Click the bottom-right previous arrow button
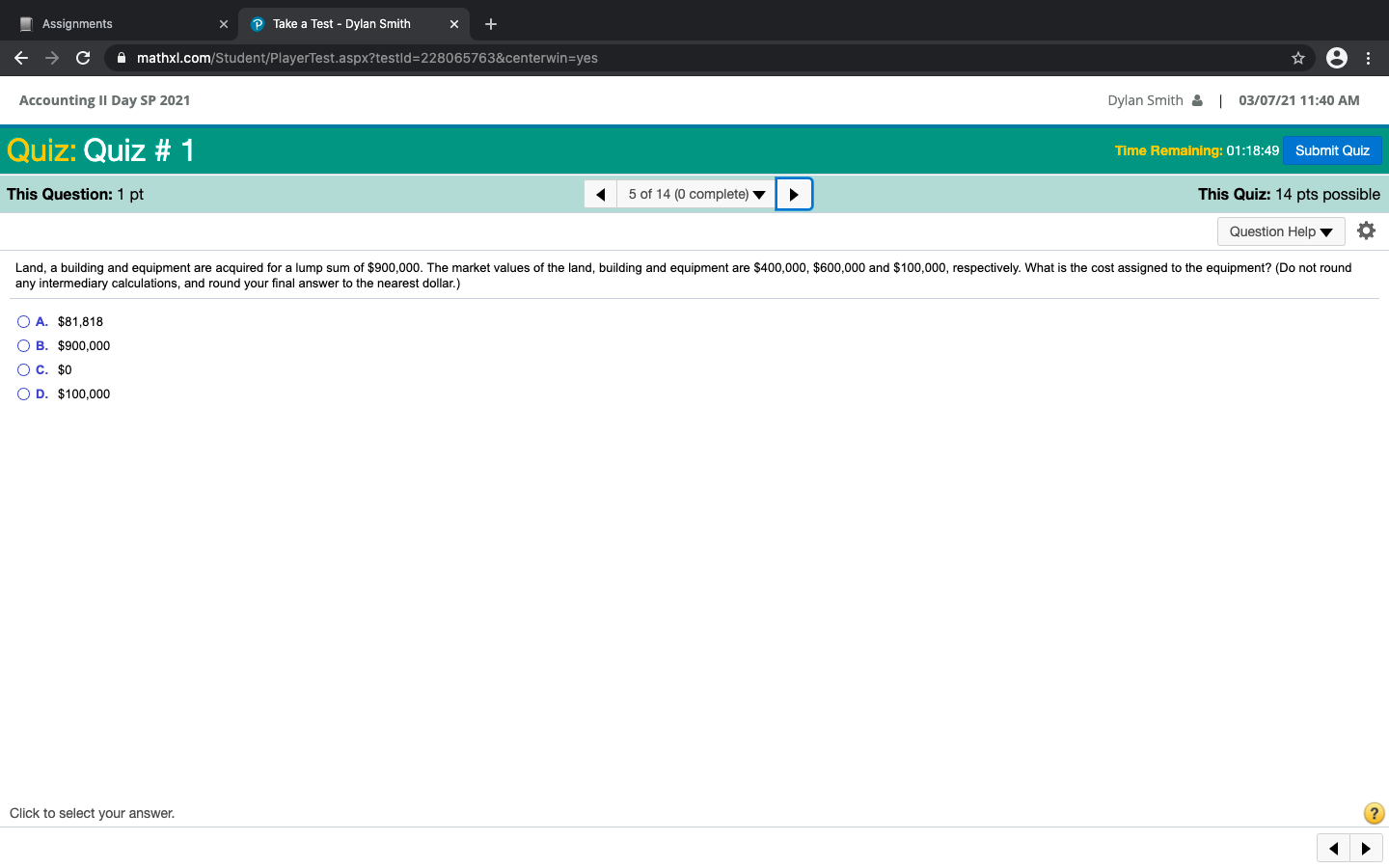 [x=1333, y=849]
